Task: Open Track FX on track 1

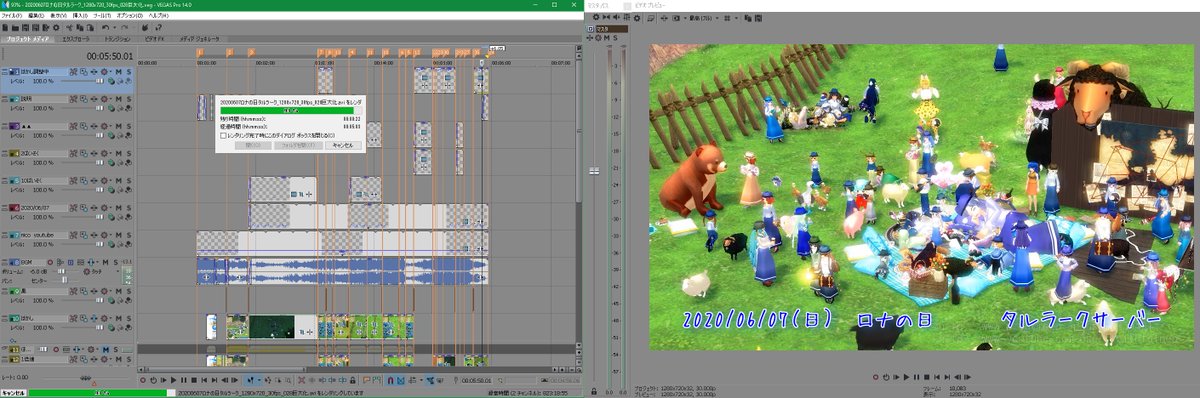Action: point(94,72)
